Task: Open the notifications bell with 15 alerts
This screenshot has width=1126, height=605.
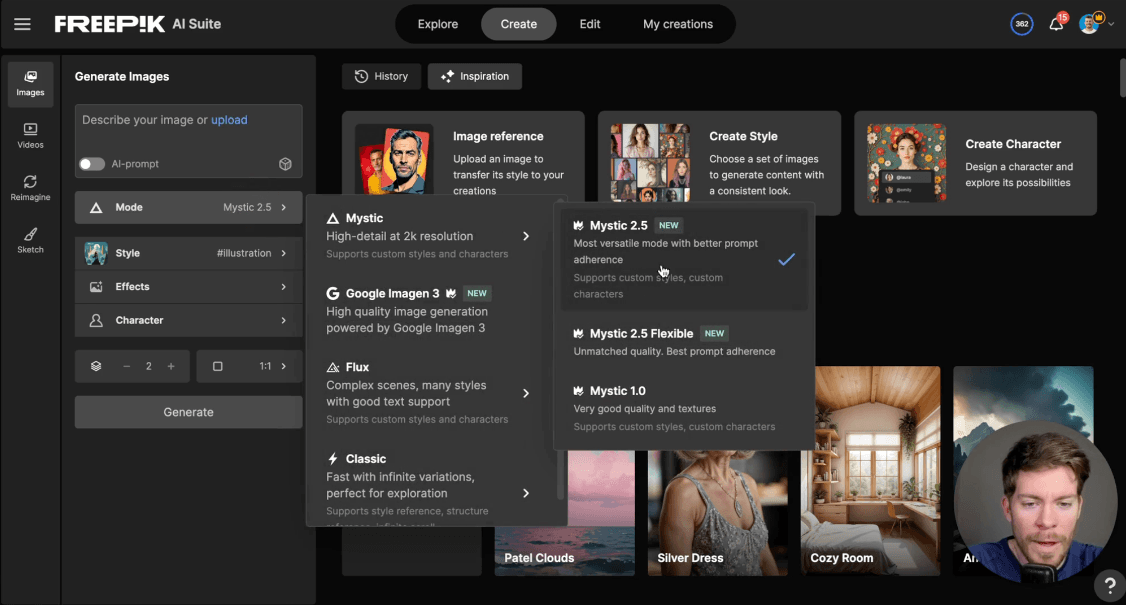Action: 1054,24
